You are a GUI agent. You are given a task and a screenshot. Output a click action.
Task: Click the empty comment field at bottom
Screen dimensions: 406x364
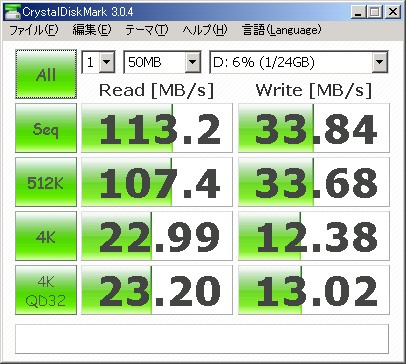pyautogui.click(x=202, y=339)
